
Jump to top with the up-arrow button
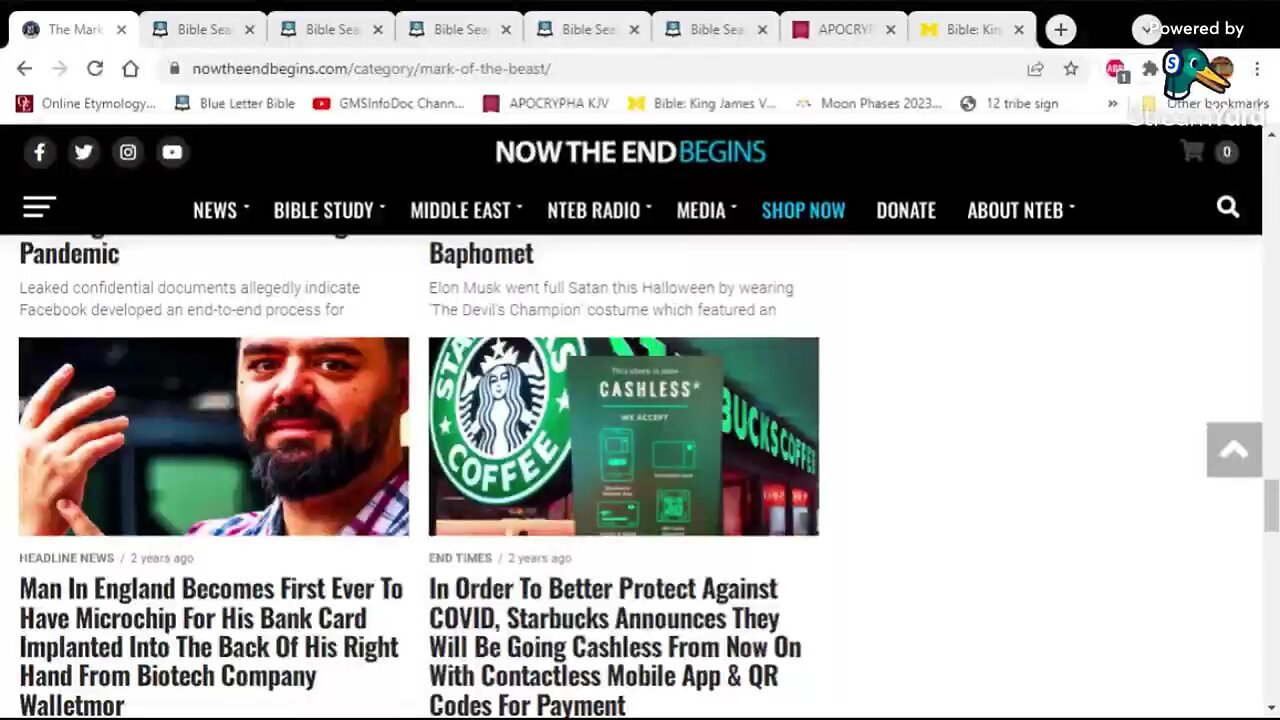point(1234,450)
